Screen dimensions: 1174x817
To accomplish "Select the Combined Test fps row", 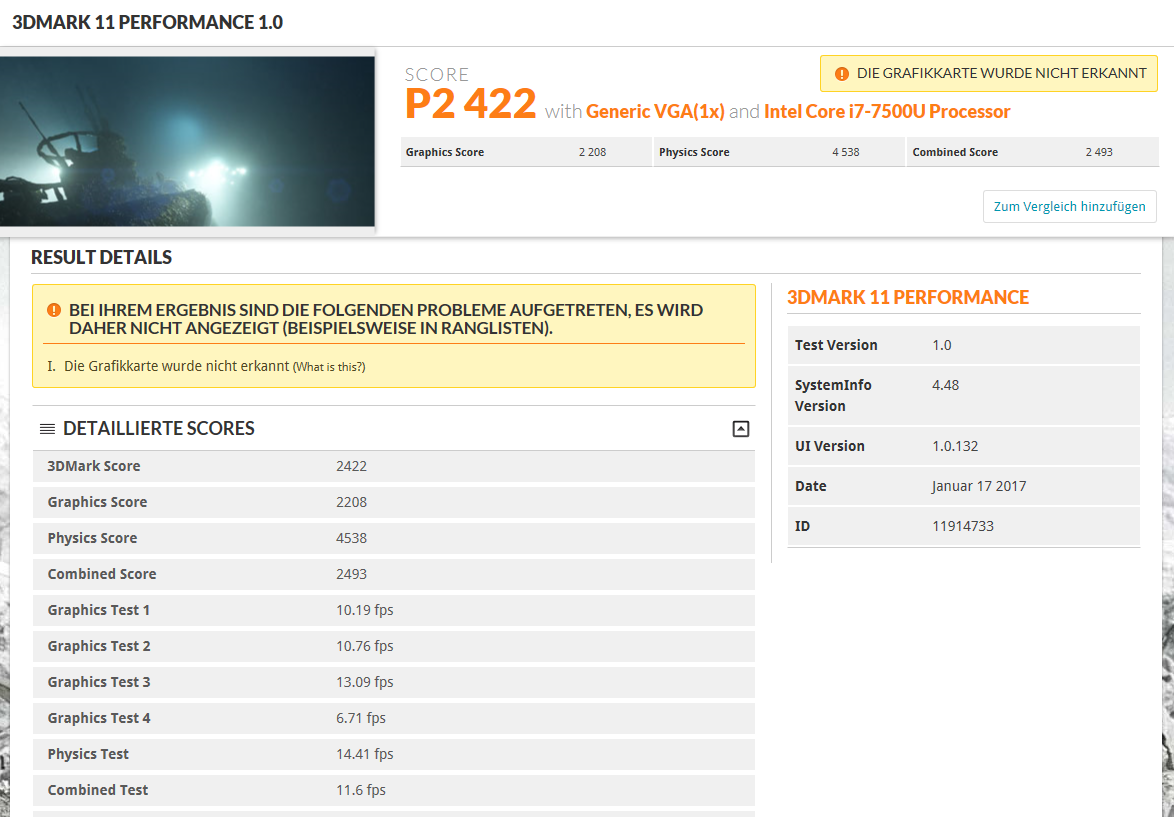I will (x=393, y=790).
